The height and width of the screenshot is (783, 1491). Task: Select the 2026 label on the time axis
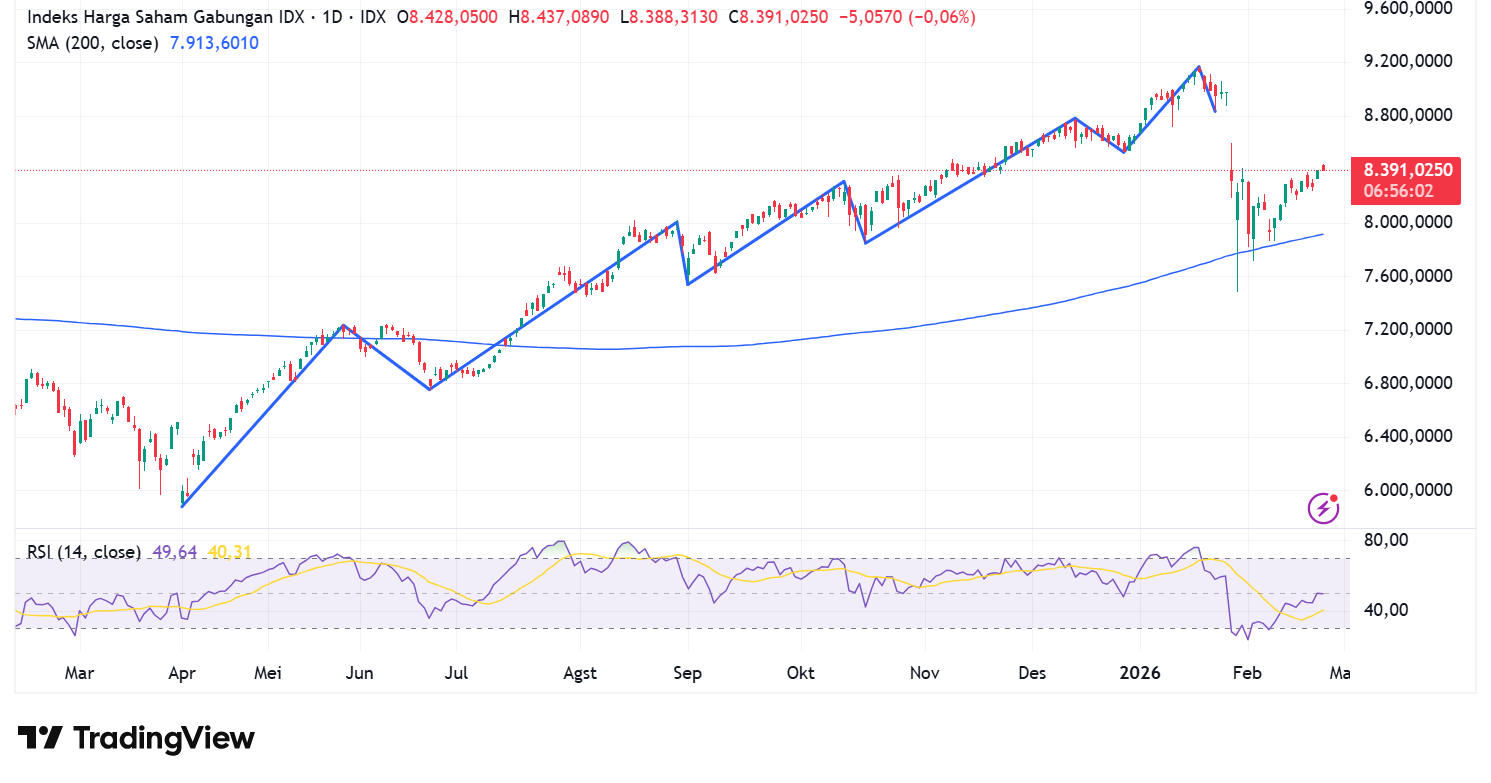(x=1141, y=673)
